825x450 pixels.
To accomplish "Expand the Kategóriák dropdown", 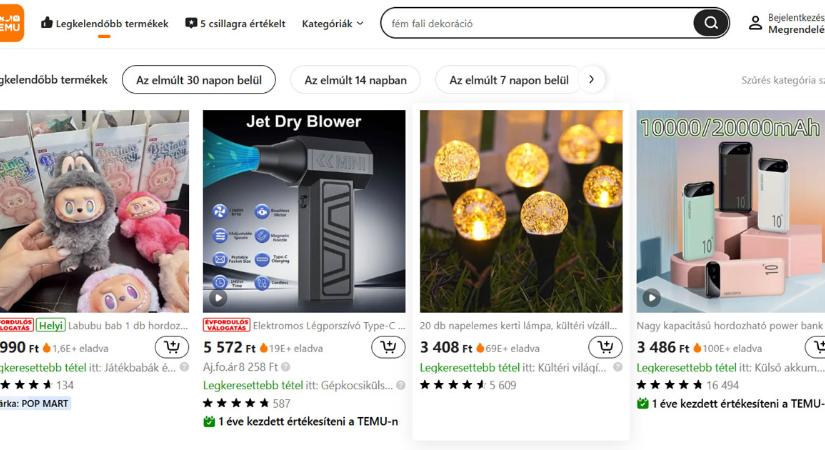I will tap(333, 23).
